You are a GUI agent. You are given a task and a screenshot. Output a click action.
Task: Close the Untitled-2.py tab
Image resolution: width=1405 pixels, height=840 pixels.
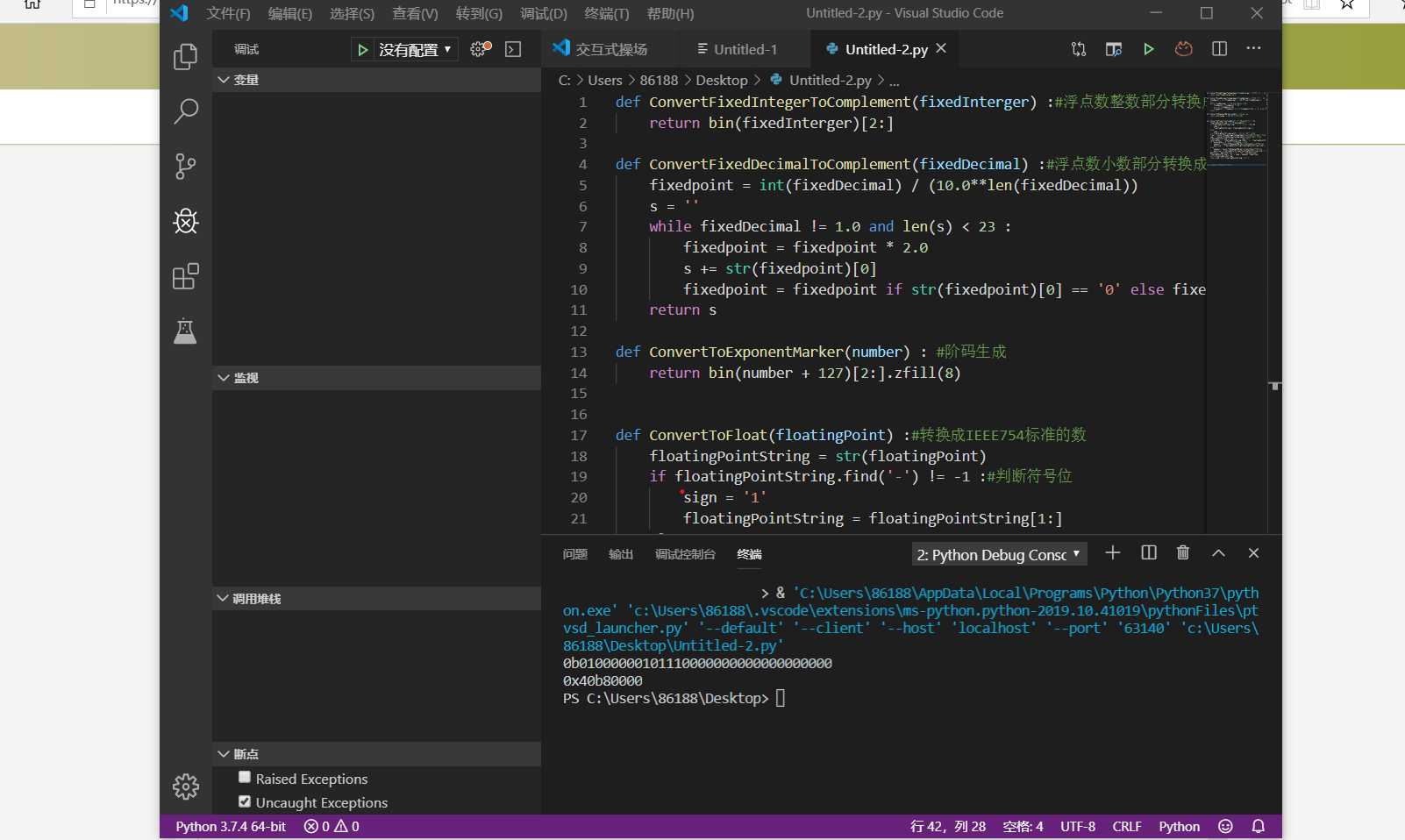pos(941,48)
